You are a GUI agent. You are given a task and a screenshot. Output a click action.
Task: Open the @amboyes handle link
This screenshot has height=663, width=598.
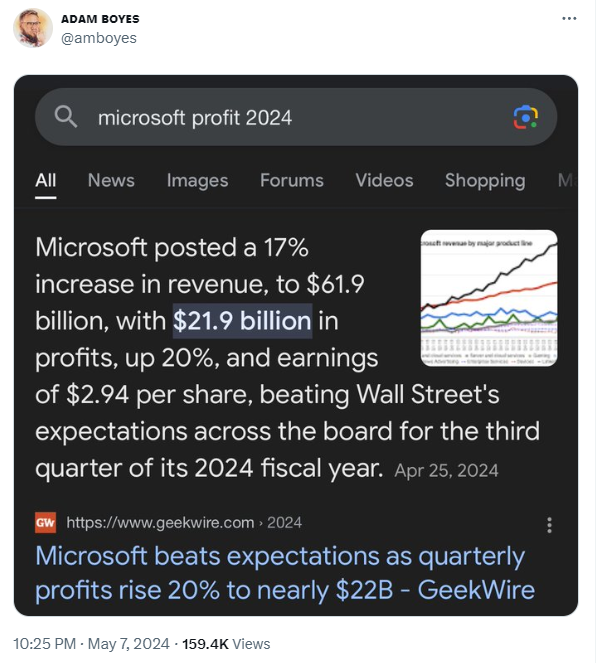[x=99, y=38]
